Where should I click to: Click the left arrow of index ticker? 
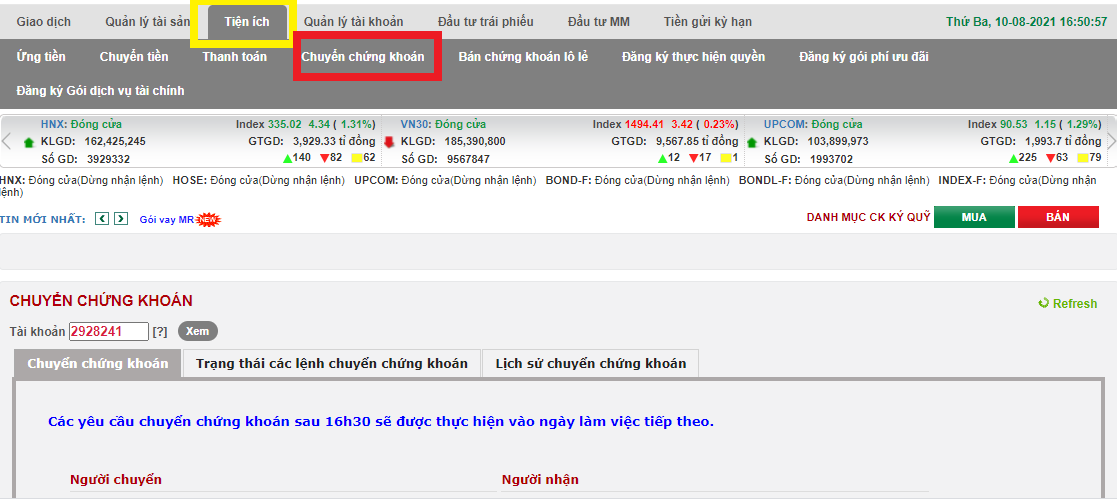click(x=6, y=140)
